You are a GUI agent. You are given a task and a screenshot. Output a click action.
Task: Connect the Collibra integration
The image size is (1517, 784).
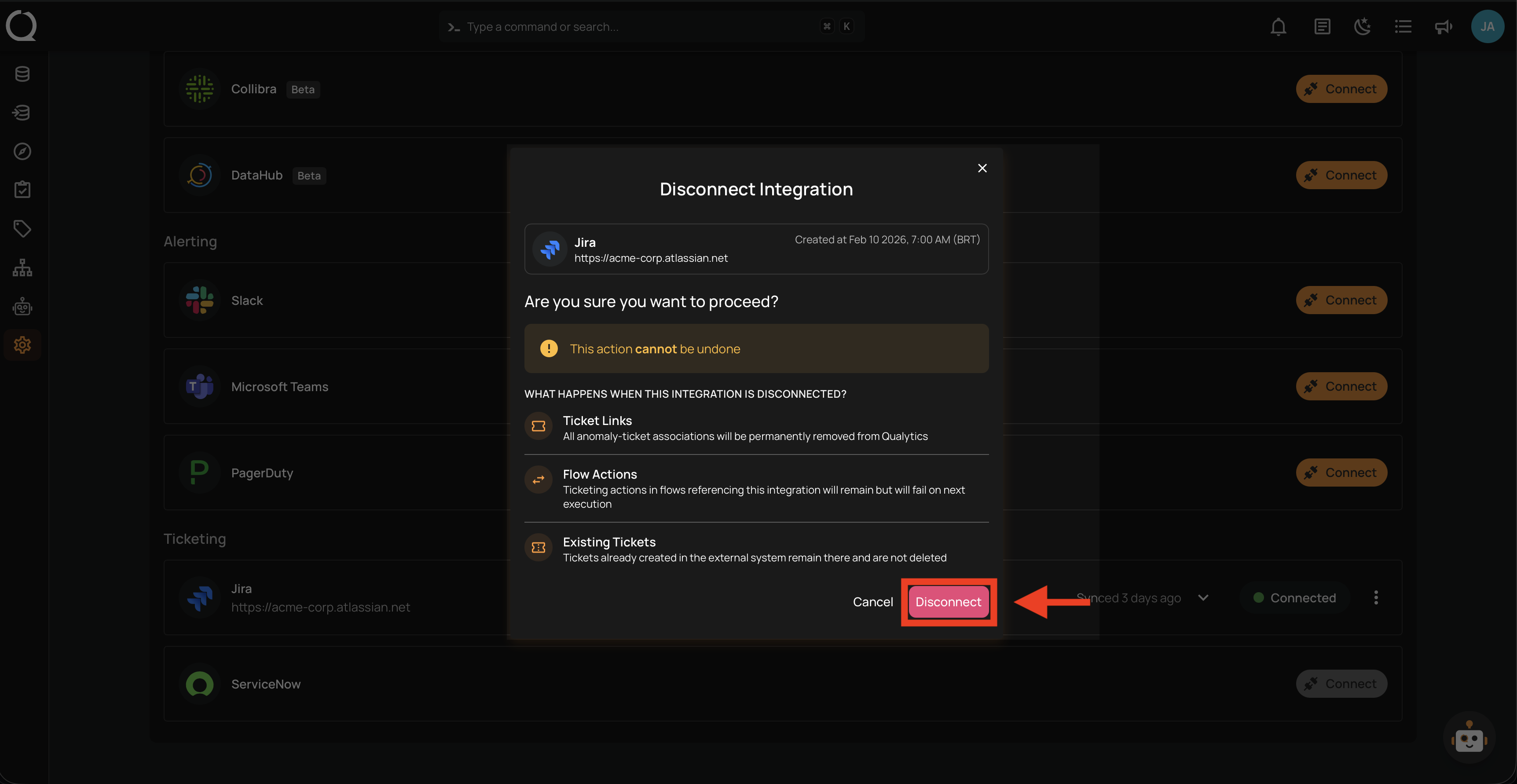[x=1341, y=89]
